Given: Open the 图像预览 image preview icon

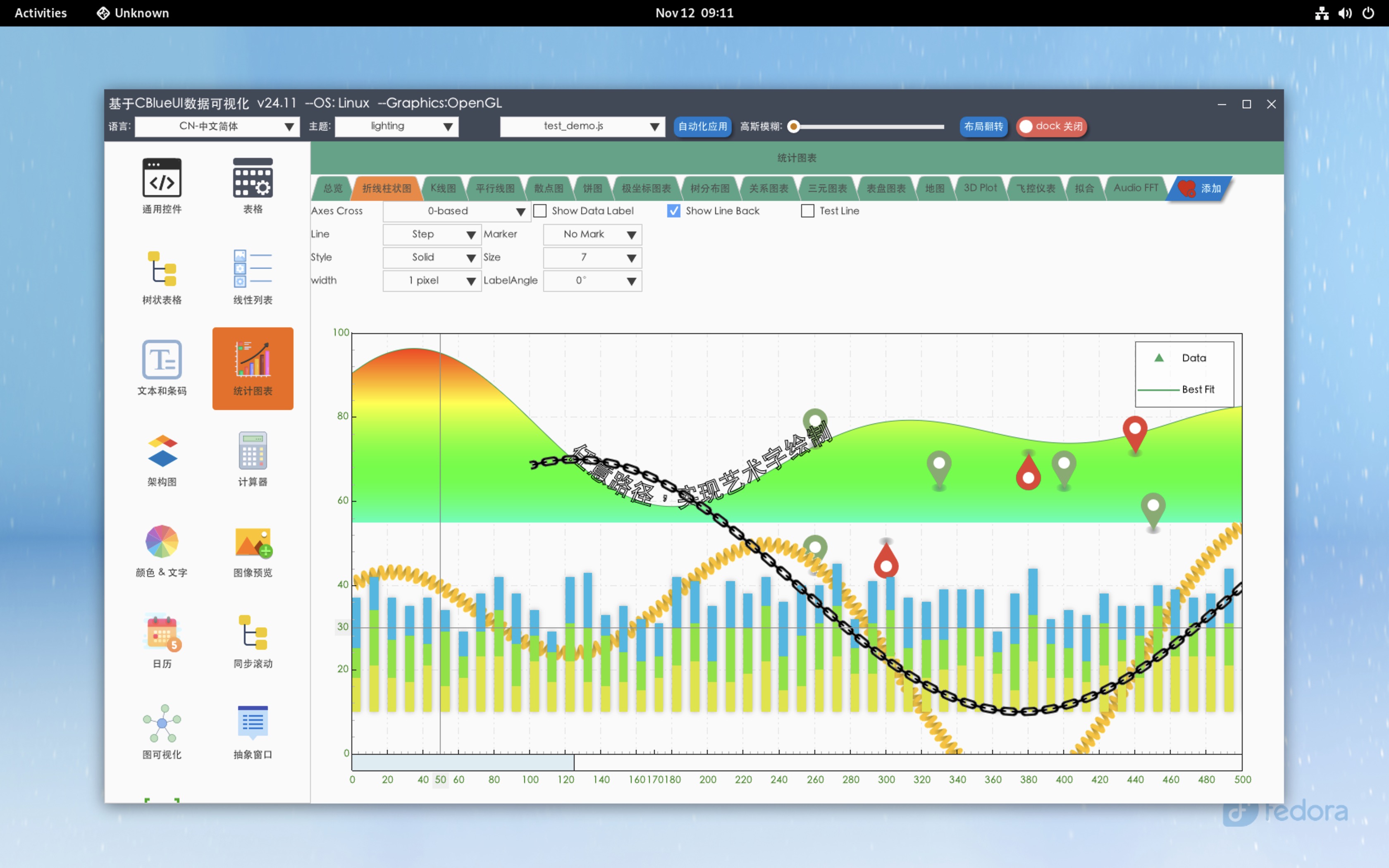Looking at the screenshot, I should tap(253, 541).
